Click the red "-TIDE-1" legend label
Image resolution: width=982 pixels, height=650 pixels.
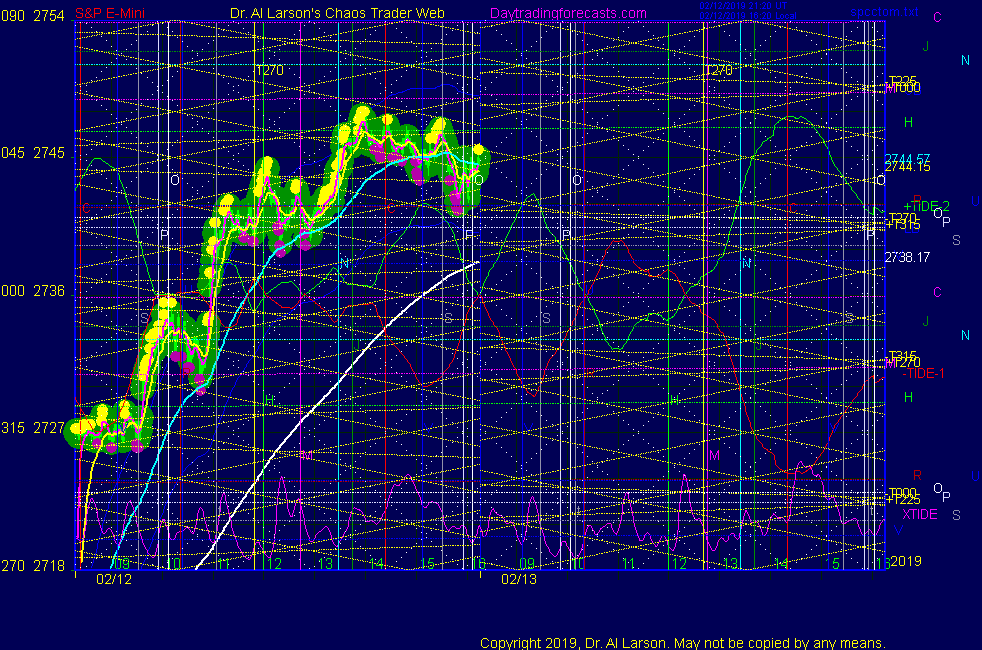point(923,373)
